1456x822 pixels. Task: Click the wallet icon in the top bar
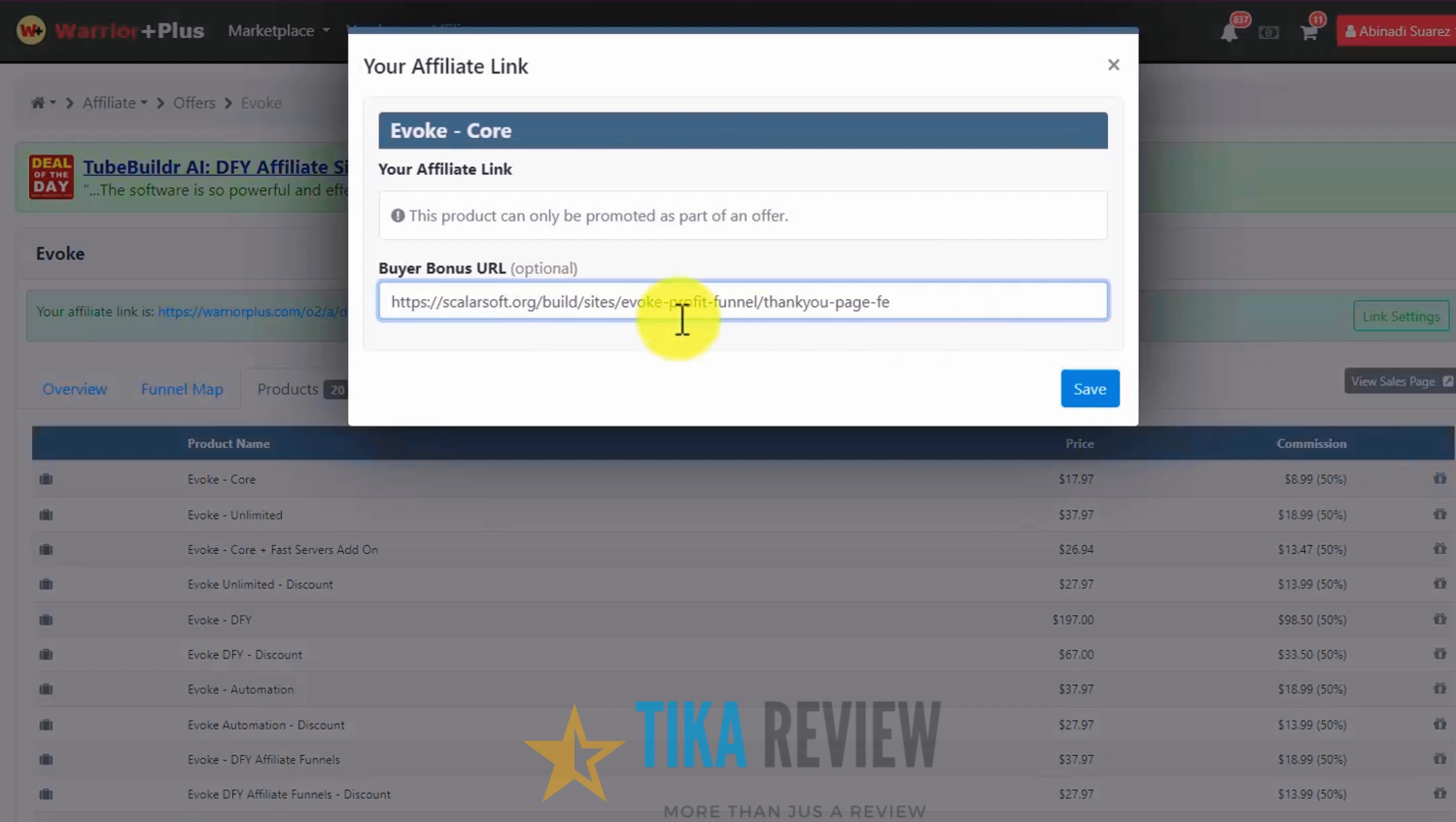pos(1268,31)
